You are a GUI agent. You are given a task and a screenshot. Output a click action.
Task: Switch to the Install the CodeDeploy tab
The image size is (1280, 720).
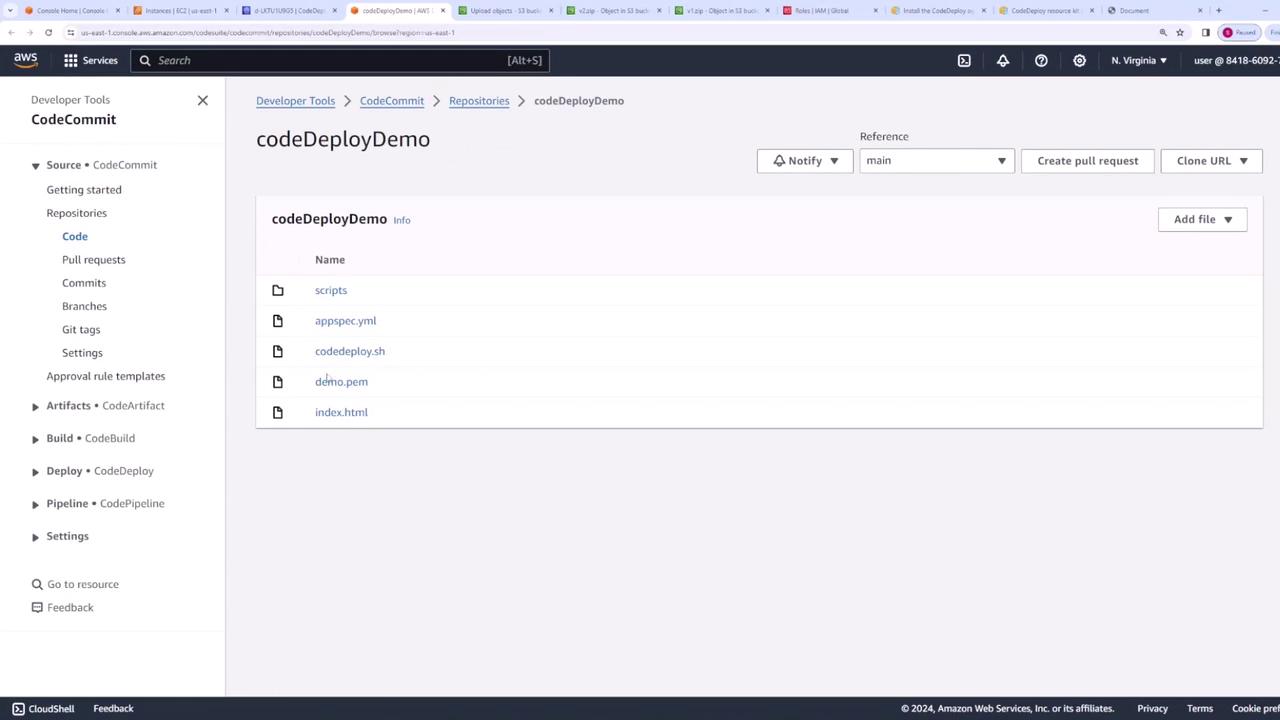pyautogui.click(x=938, y=10)
